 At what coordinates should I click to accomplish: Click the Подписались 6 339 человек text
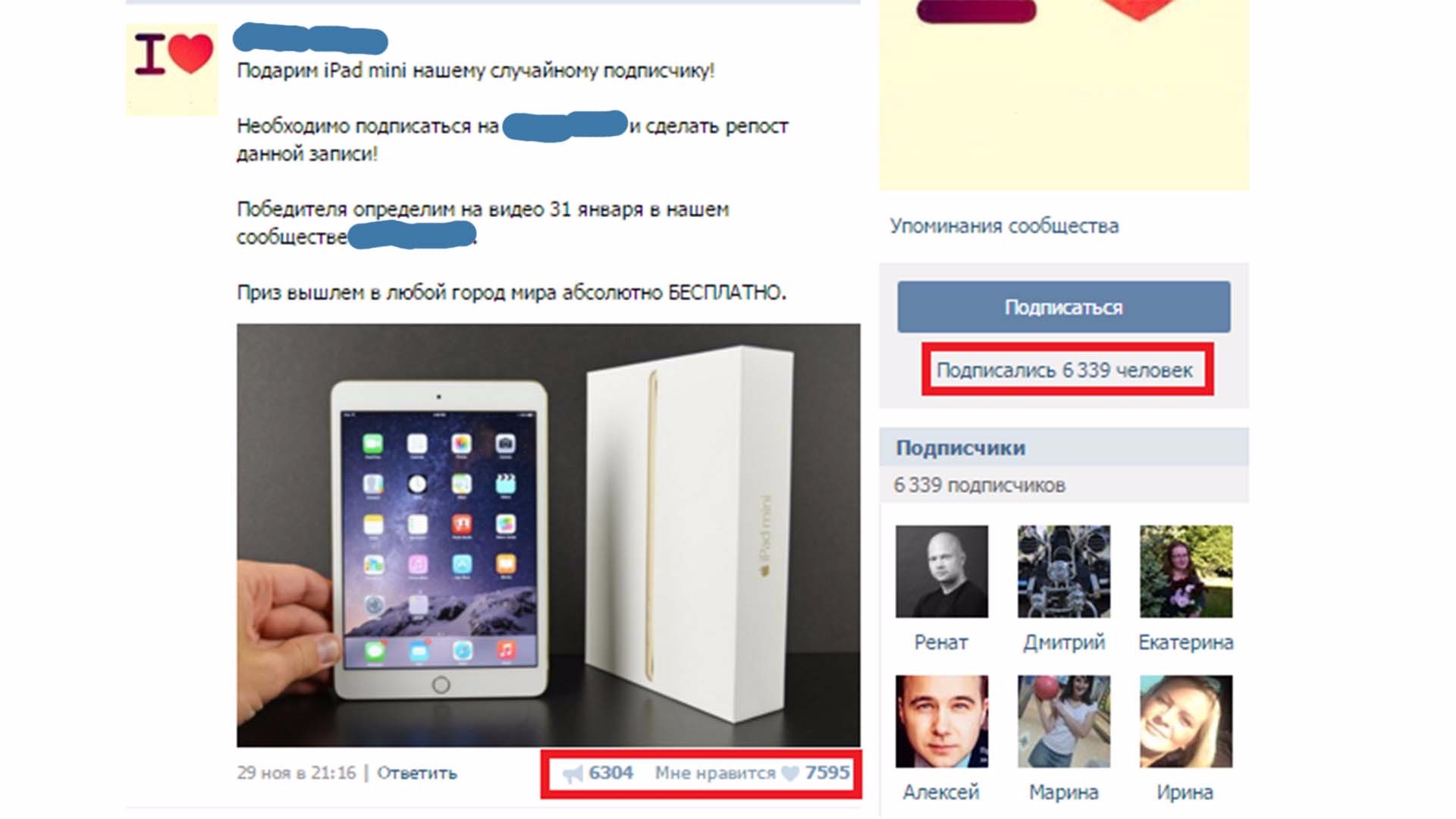coord(1065,370)
